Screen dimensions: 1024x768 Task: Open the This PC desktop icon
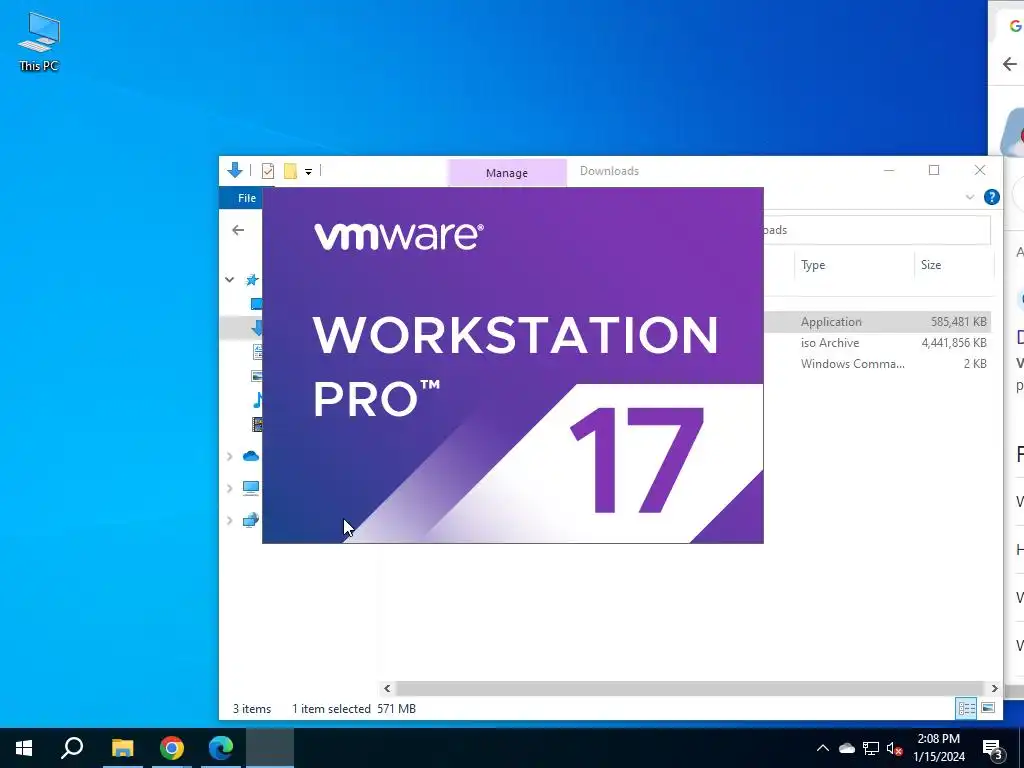[39, 40]
